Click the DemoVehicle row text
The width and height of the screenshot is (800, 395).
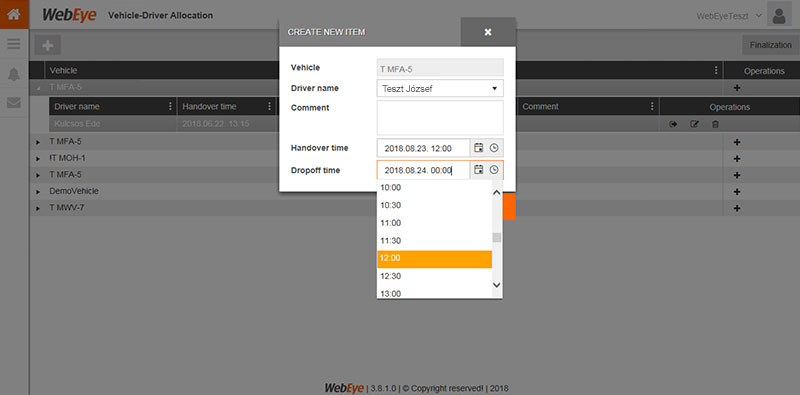[x=74, y=191]
